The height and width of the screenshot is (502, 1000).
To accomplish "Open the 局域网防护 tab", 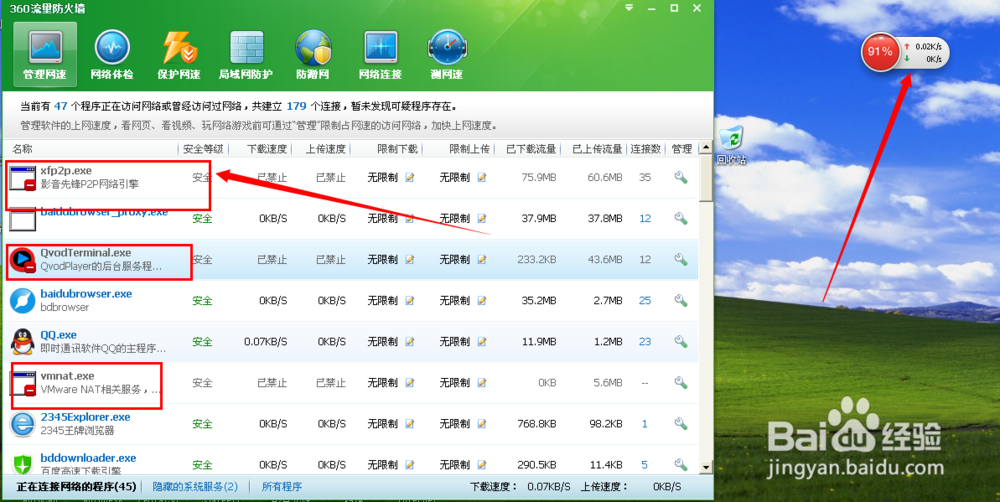I will click(x=246, y=55).
